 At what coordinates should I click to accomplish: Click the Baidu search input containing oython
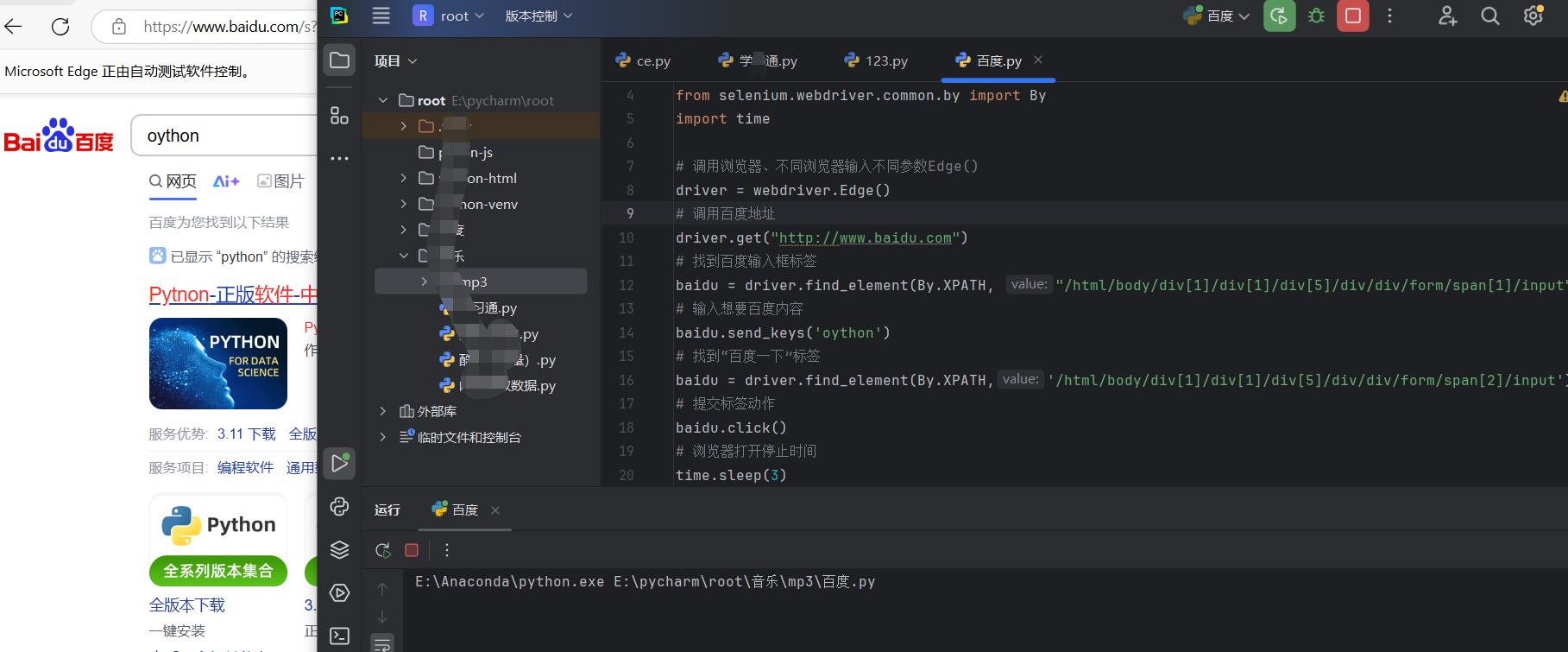(x=224, y=136)
